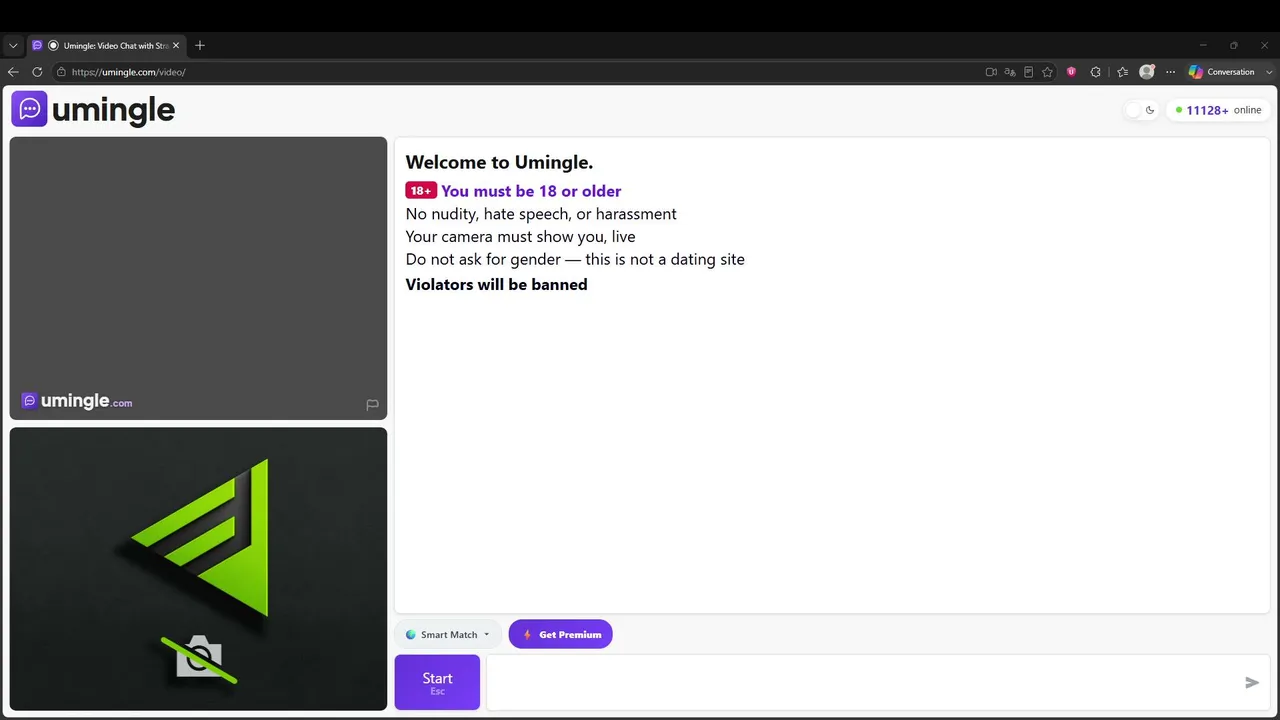The width and height of the screenshot is (1280, 720).
Task: Refresh the current page
Action: point(37,72)
